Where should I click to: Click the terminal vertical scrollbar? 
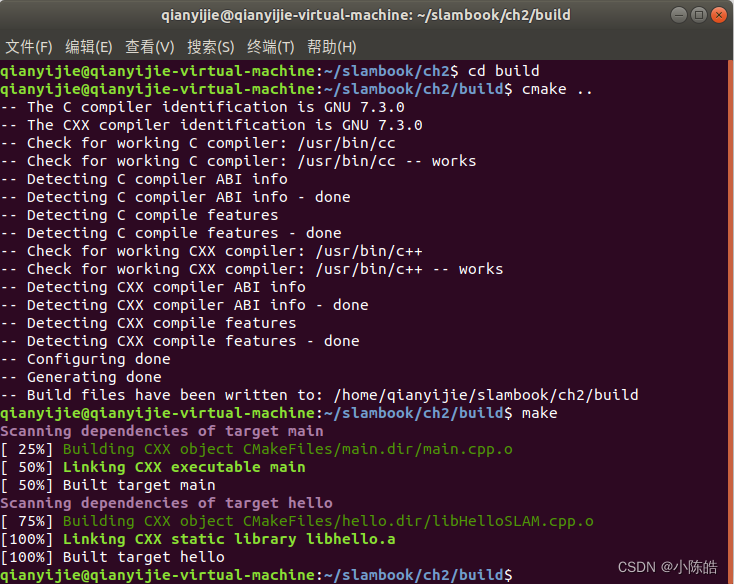pyautogui.click(x=730, y=321)
